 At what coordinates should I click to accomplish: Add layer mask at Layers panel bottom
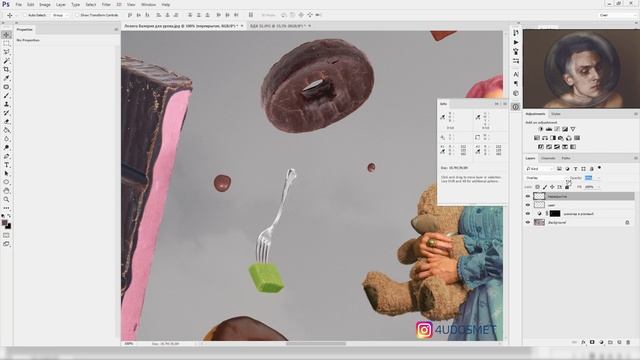click(592, 342)
